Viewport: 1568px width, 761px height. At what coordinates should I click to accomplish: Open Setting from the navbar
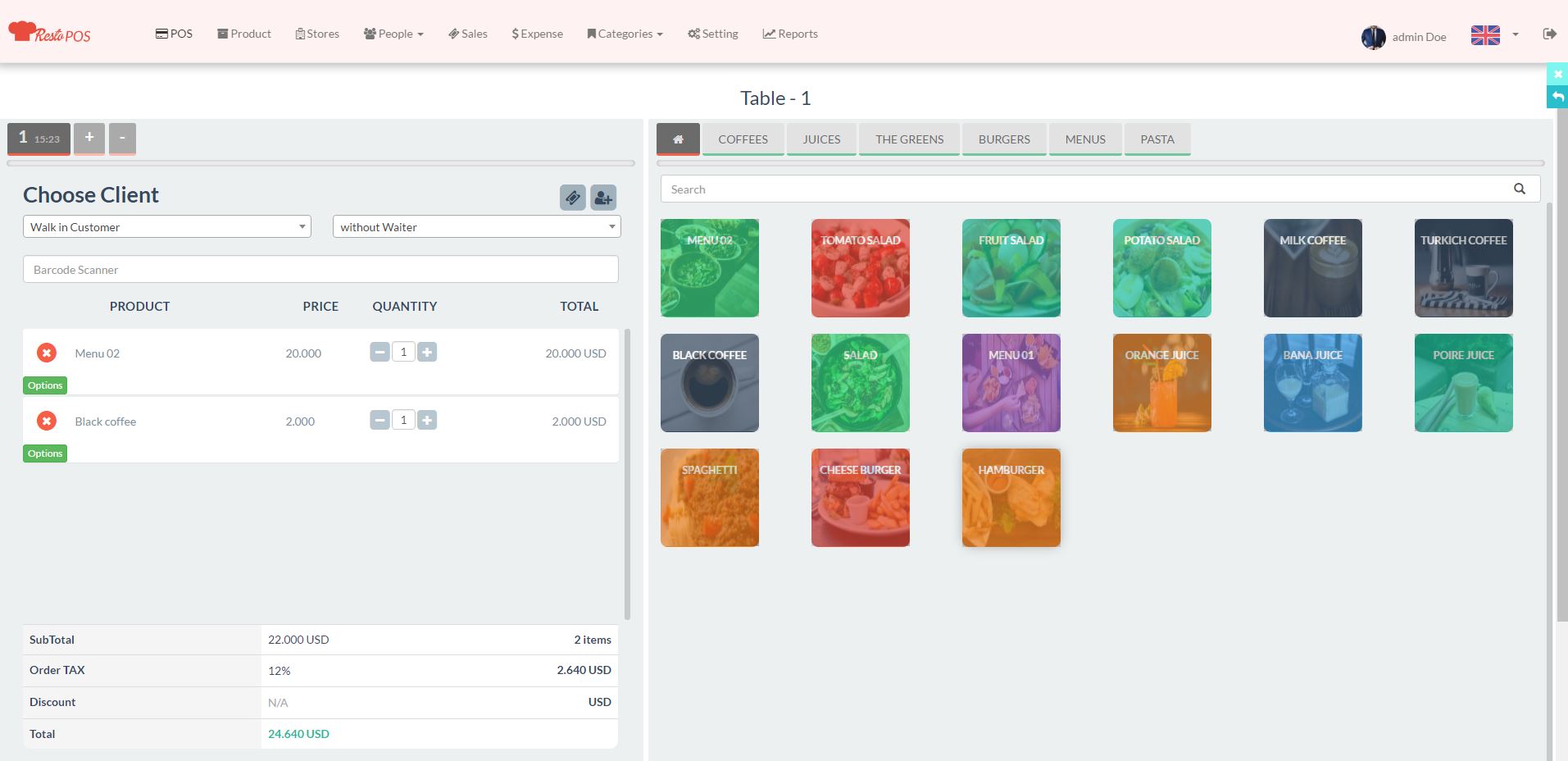point(713,34)
